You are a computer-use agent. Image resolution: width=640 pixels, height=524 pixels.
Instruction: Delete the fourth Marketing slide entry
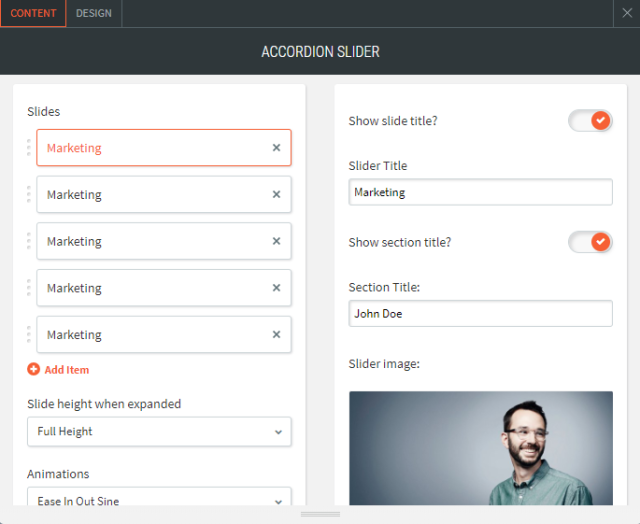[x=277, y=288]
